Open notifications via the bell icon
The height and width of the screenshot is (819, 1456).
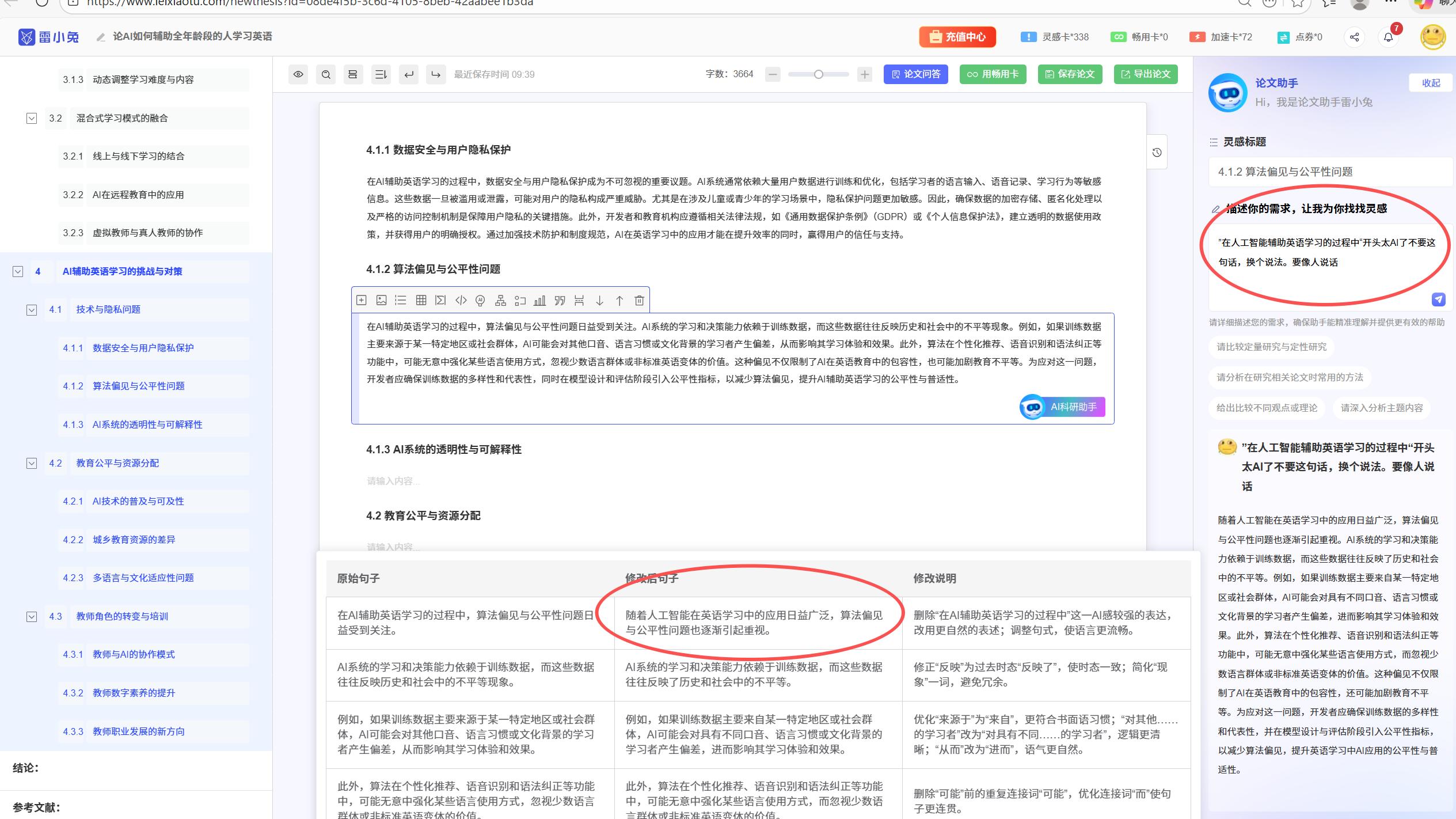click(1389, 36)
